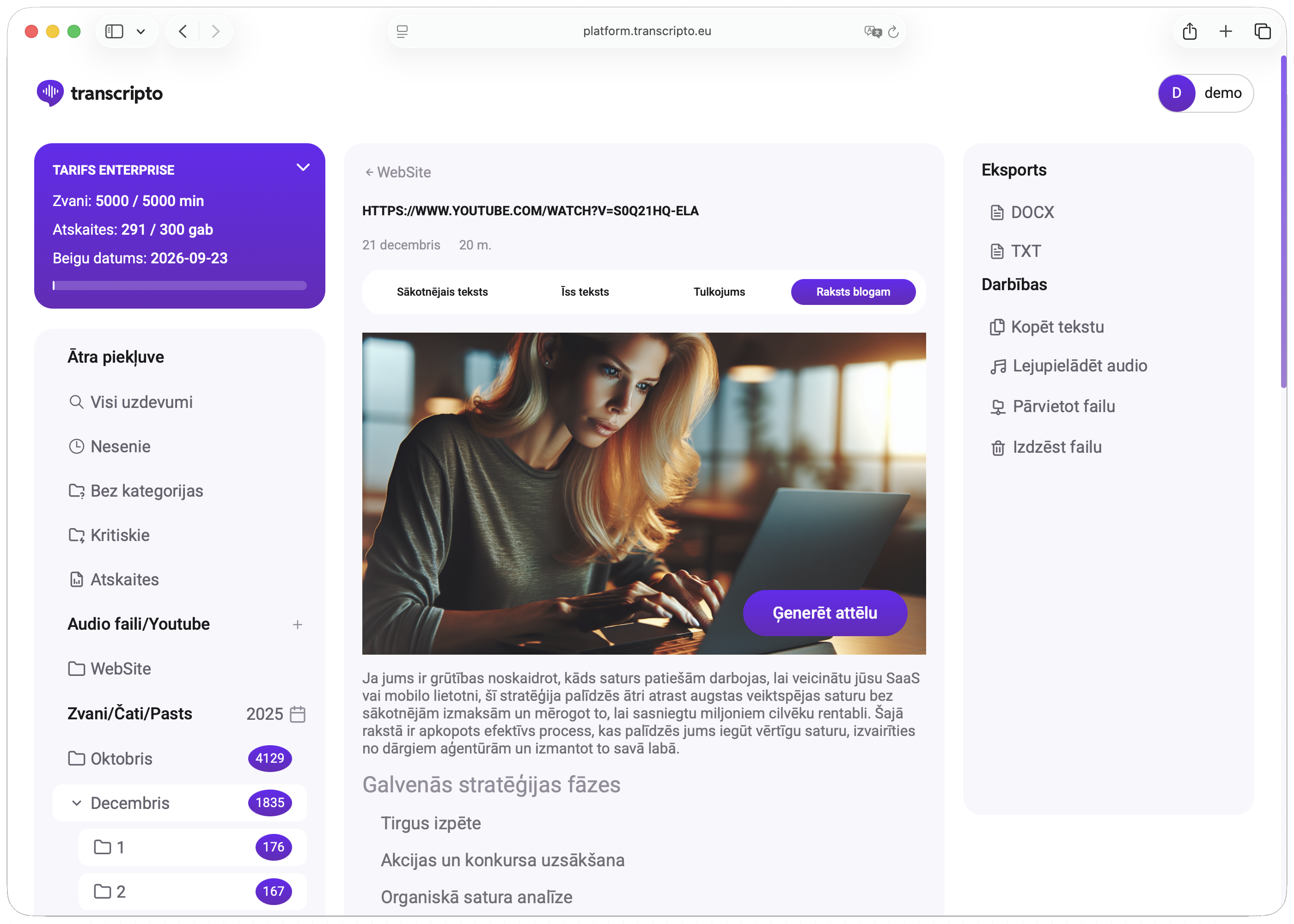
Task: Click the Pārvietot failu move icon
Action: pos(997,407)
